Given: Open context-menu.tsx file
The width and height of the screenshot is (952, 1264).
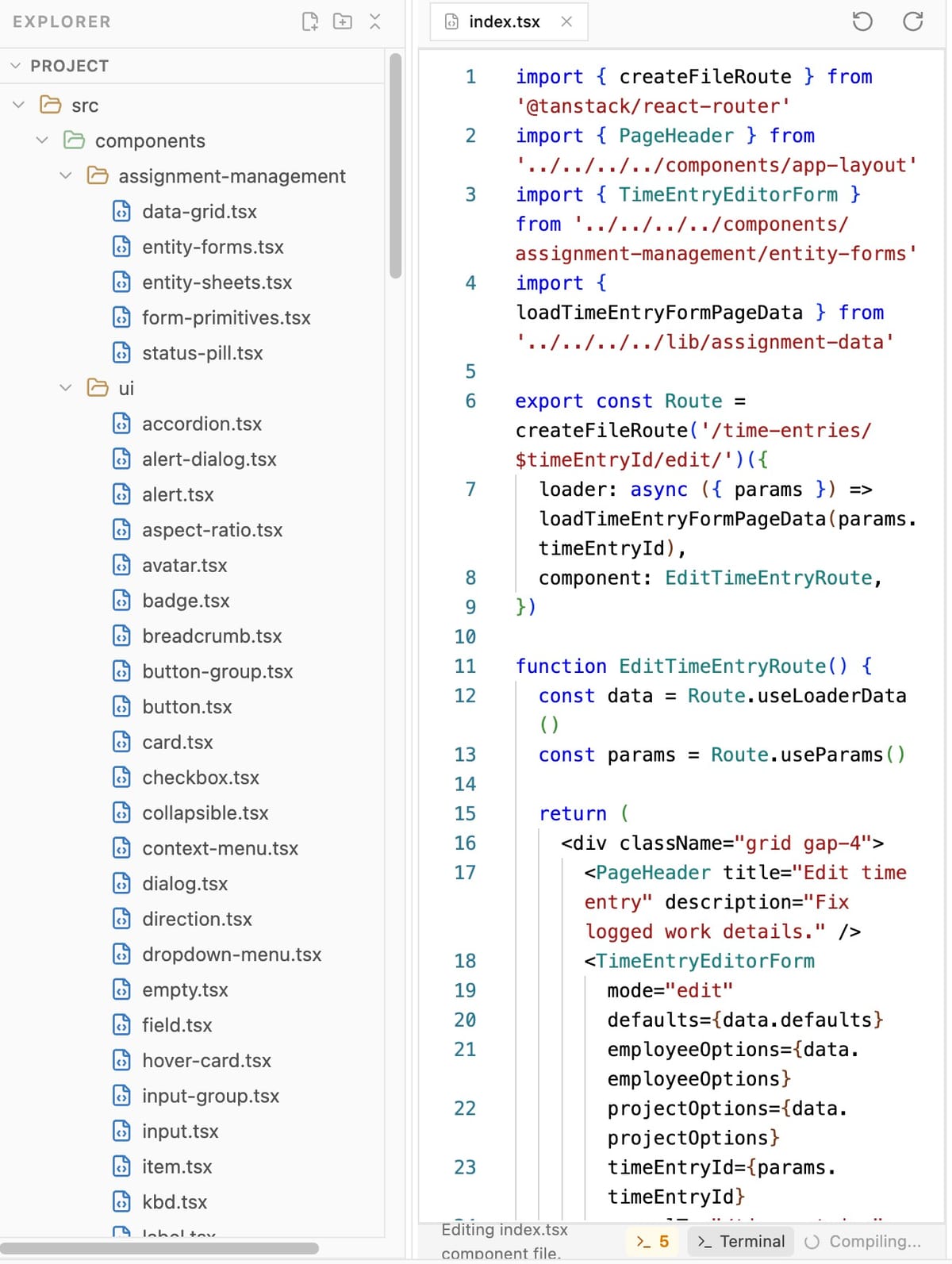Looking at the screenshot, I should click(x=221, y=848).
